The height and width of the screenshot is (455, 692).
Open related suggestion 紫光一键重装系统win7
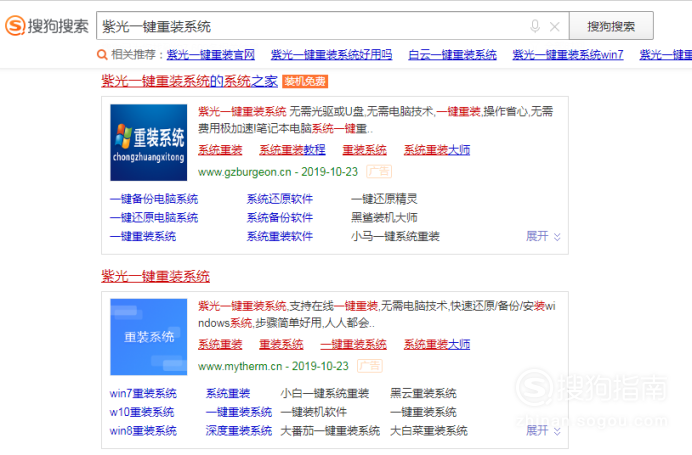pyautogui.click(x=568, y=55)
